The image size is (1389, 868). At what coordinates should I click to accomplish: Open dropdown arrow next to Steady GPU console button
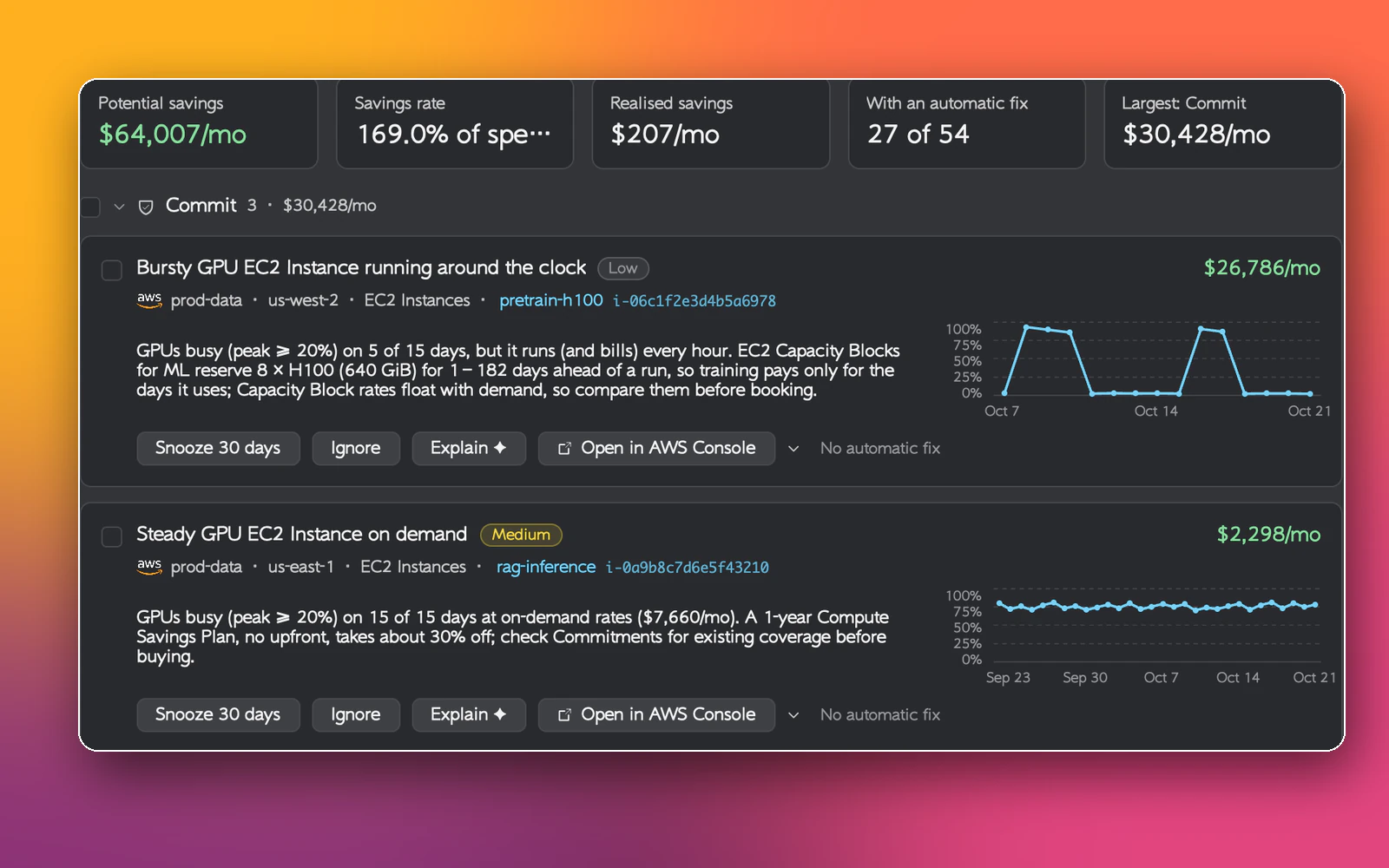[x=793, y=715]
